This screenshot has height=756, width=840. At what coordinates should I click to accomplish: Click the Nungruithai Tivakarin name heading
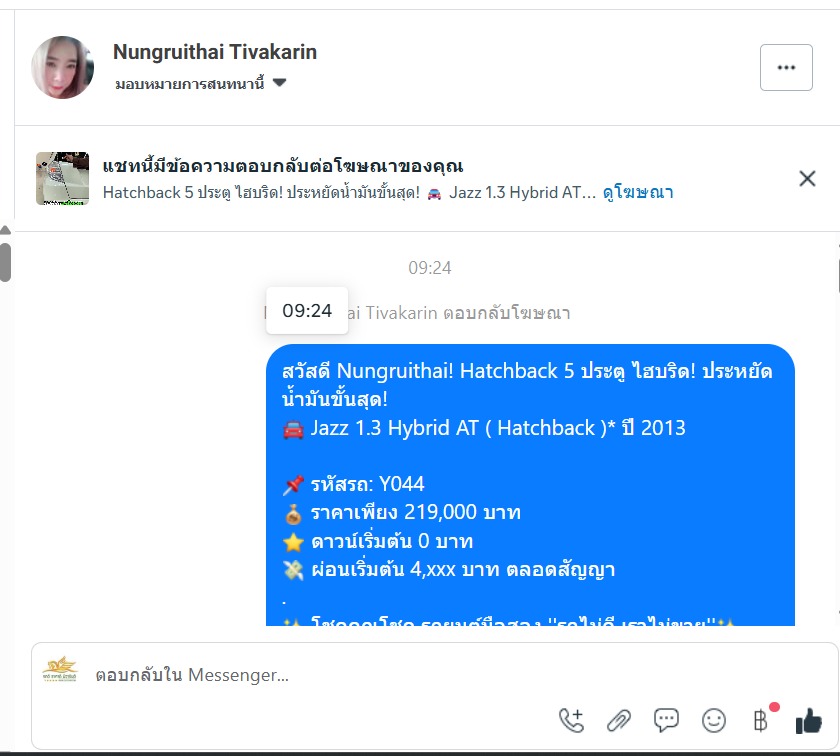point(215,52)
